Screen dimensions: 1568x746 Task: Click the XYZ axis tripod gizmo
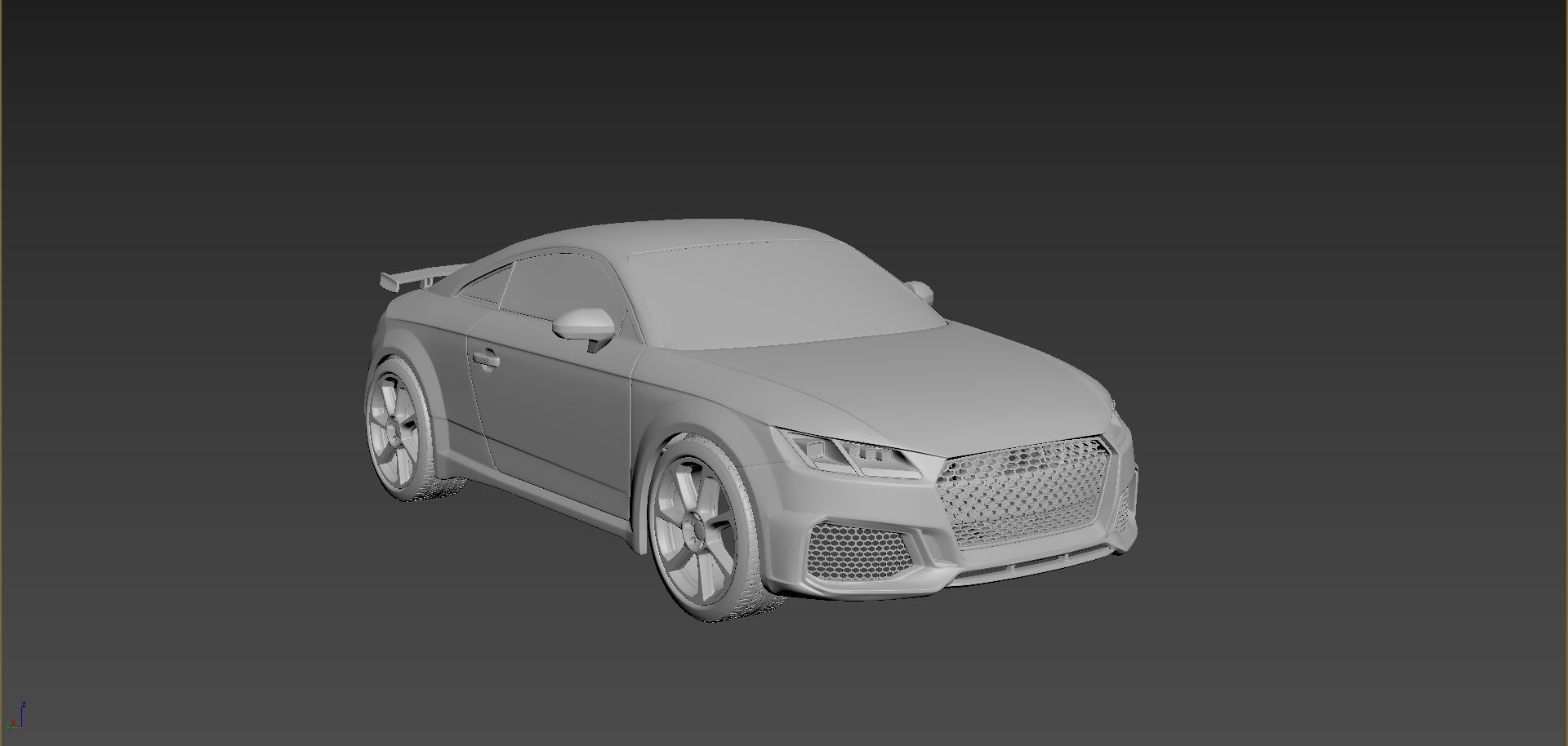click(x=17, y=715)
